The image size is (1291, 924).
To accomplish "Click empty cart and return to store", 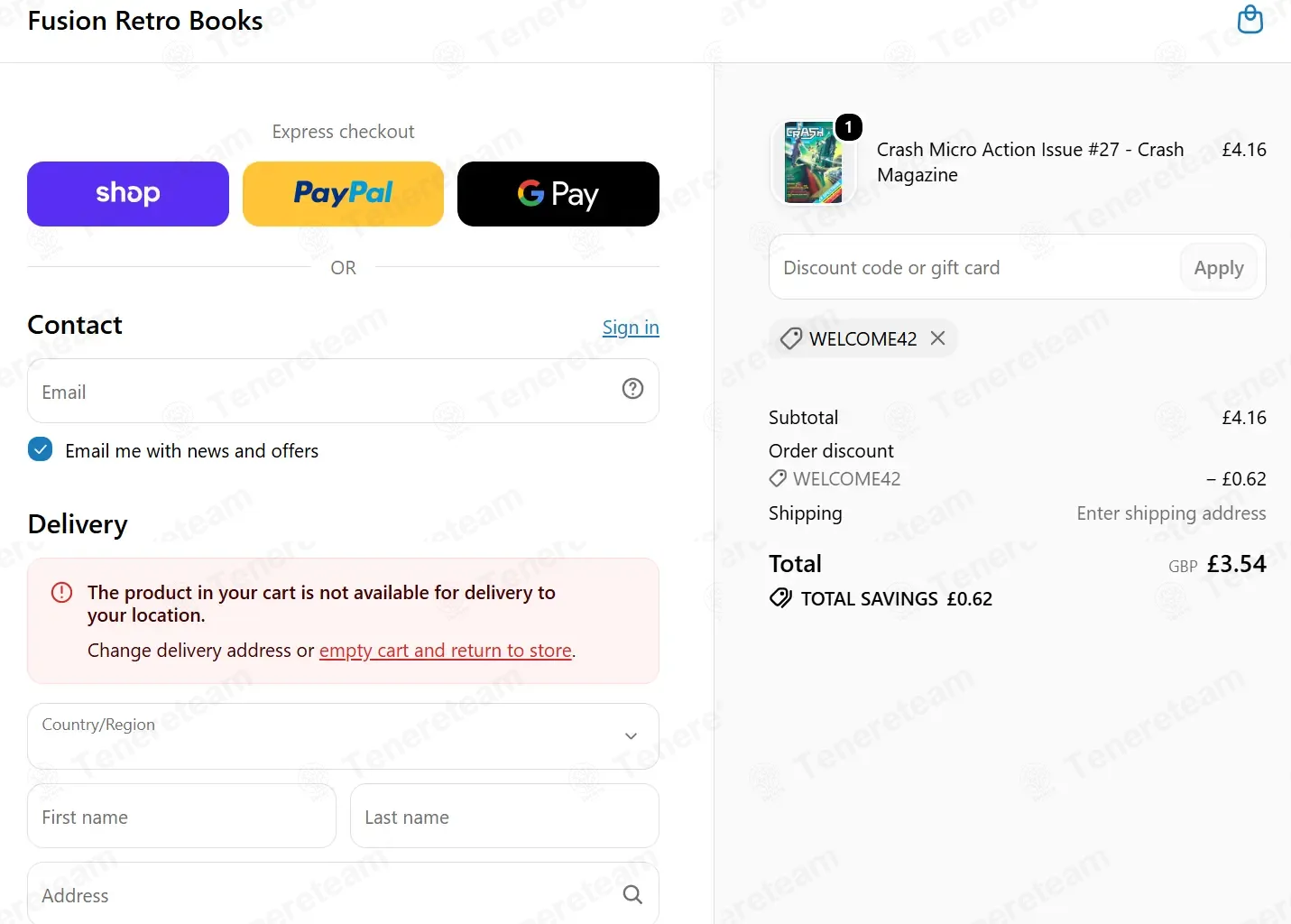I will tap(446, 651).
